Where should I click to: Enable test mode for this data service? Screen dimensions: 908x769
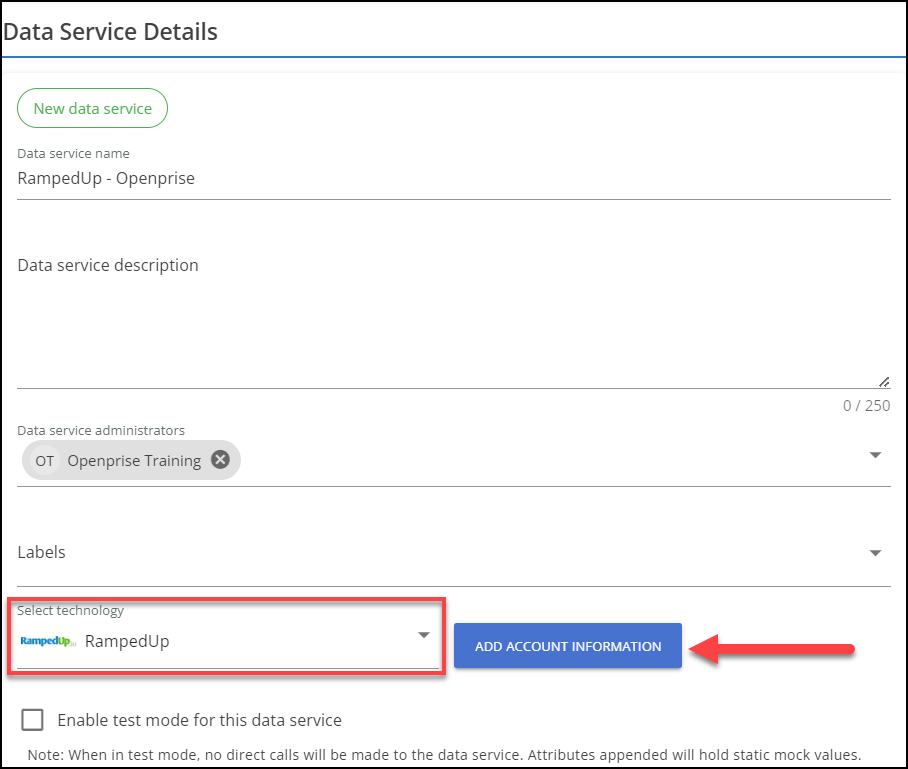[x=33, y=720]
